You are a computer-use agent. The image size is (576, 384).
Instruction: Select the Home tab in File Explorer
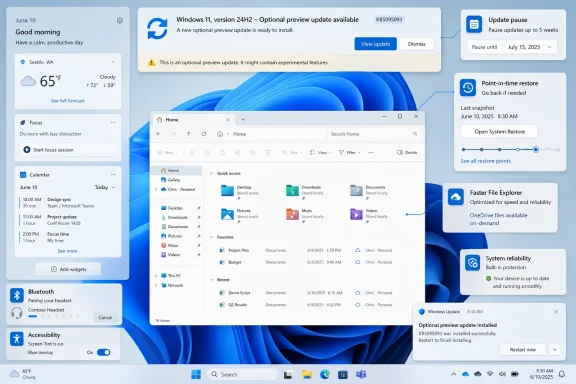pyautogui.click(x=193, y=120)
